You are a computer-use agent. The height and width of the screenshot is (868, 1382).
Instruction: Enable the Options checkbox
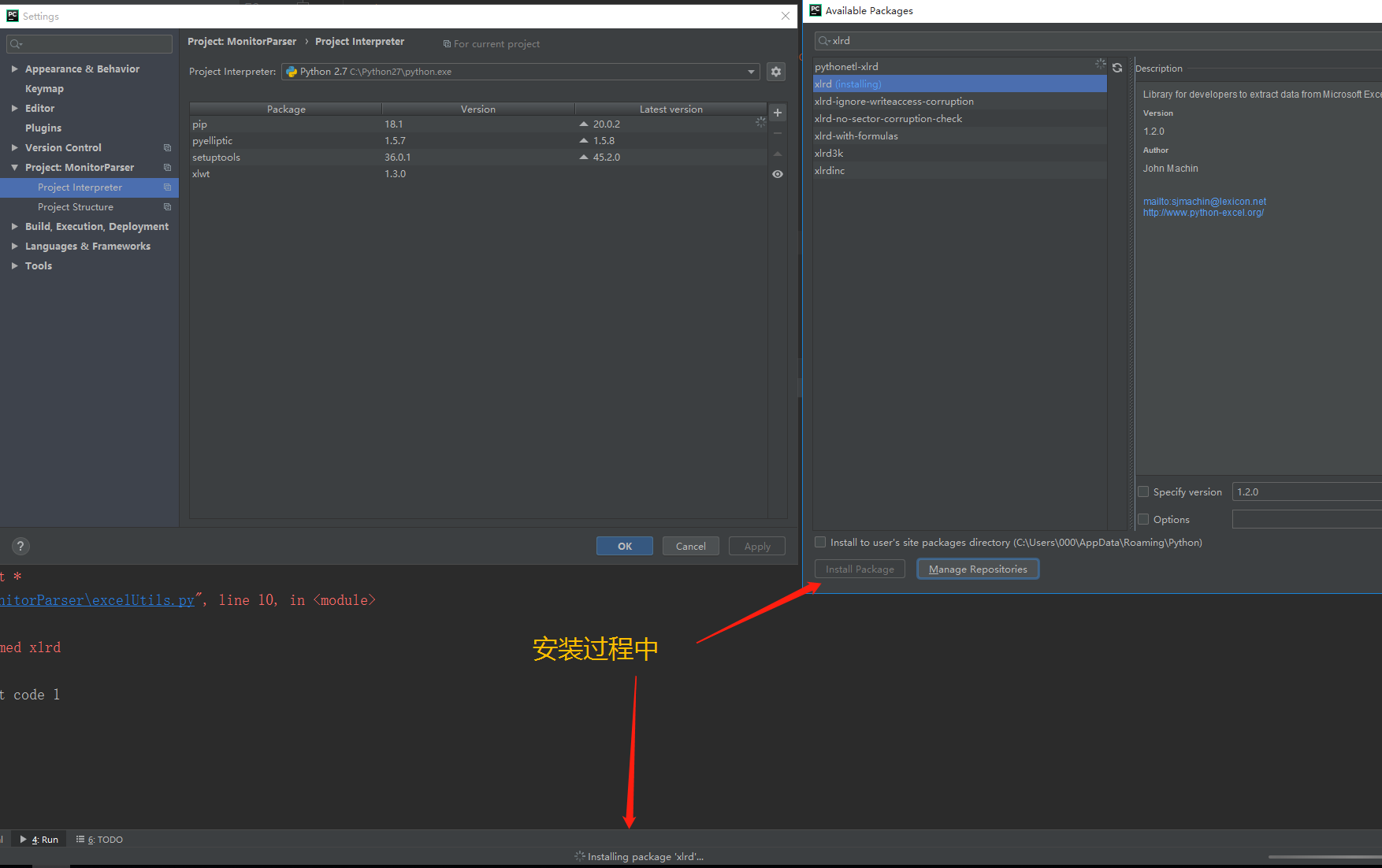click(x=1143, y=518)
